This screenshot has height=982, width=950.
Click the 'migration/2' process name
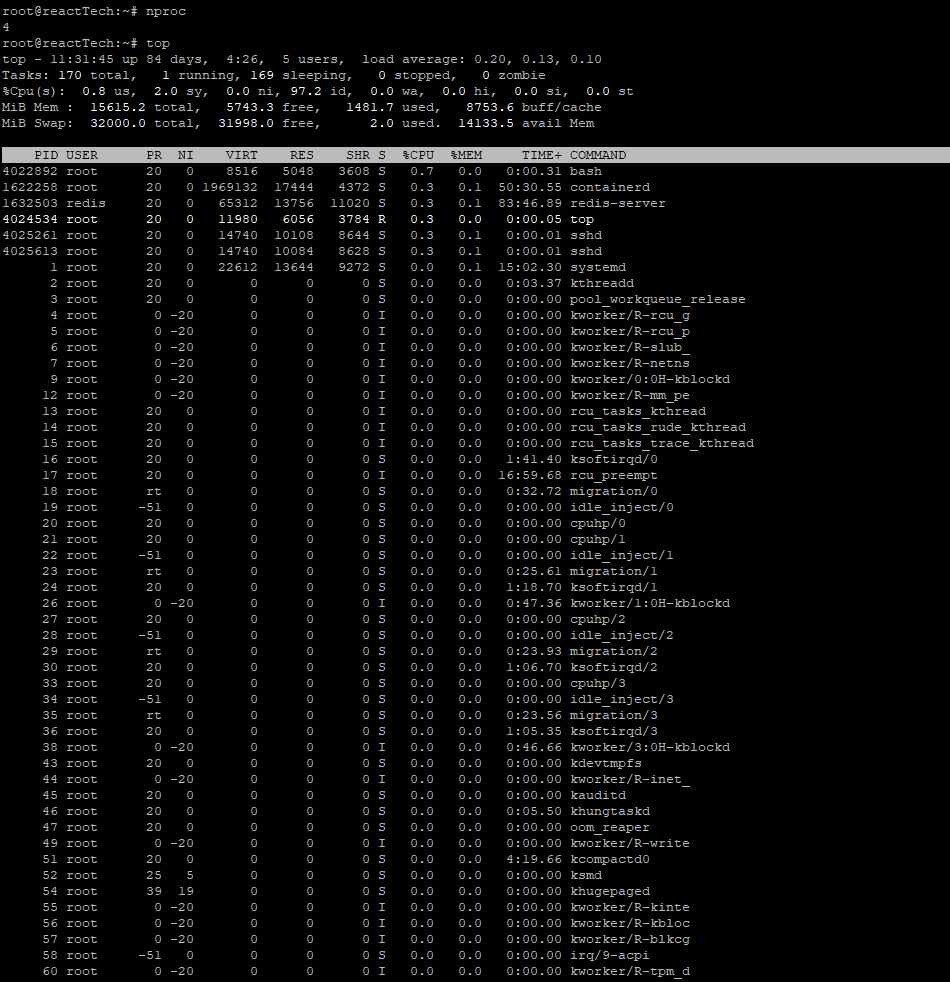pyautogui.click(x=614, y=651)
